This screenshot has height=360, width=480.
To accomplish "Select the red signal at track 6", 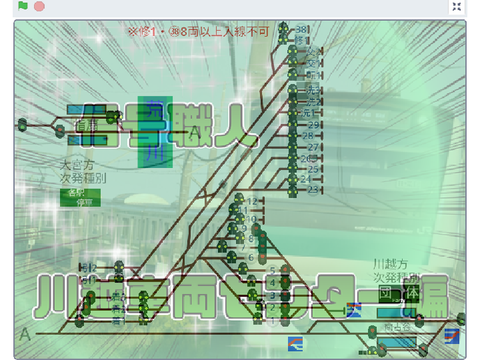I will [x=263, y=257].
